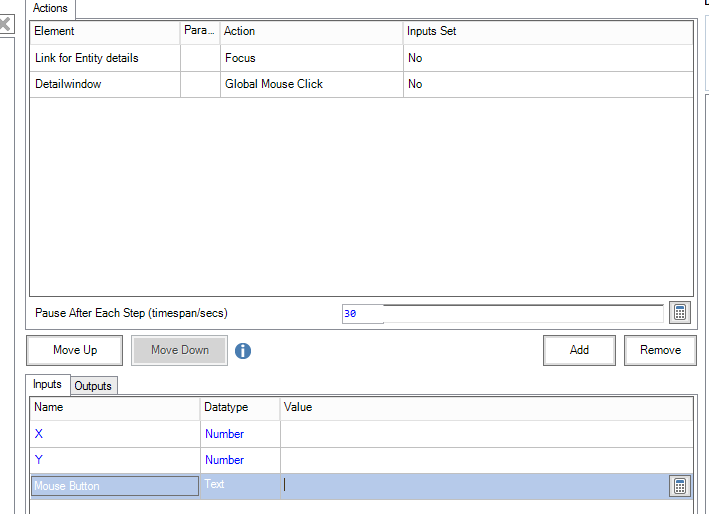Screen dimensions: 709x514
Task: Click Add to add an action
Action: (579, 350)
